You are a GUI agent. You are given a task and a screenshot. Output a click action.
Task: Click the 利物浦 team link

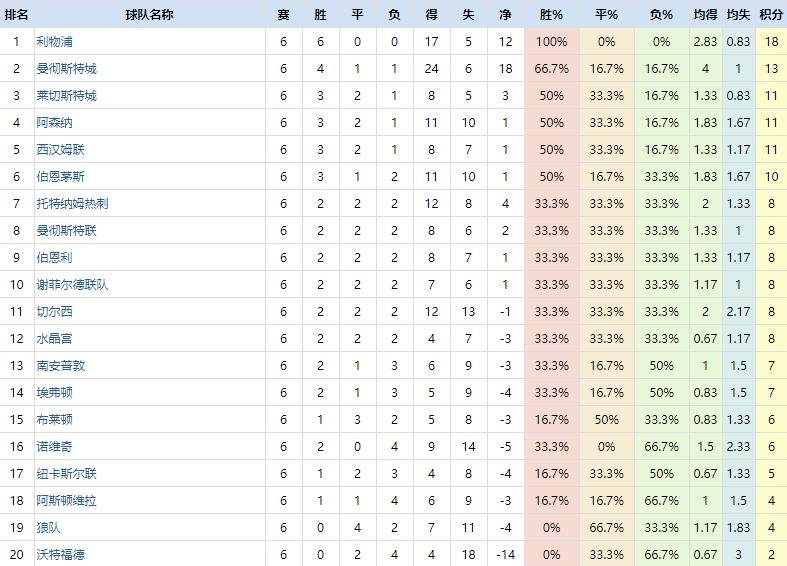coord(54,42)
